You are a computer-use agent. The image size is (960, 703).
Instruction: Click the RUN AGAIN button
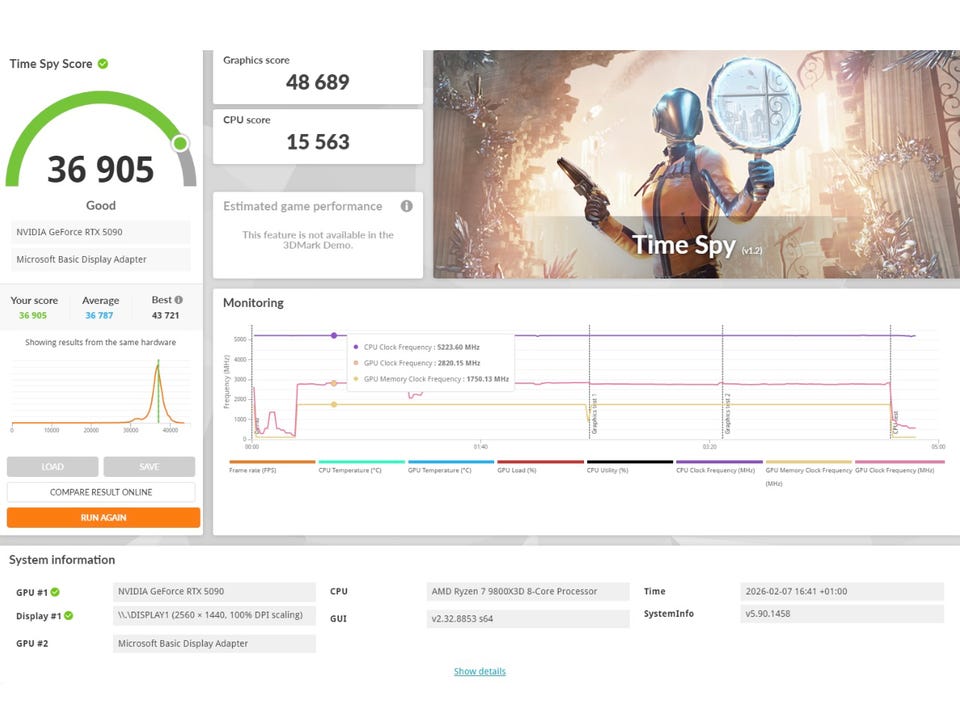pos(103,517)
